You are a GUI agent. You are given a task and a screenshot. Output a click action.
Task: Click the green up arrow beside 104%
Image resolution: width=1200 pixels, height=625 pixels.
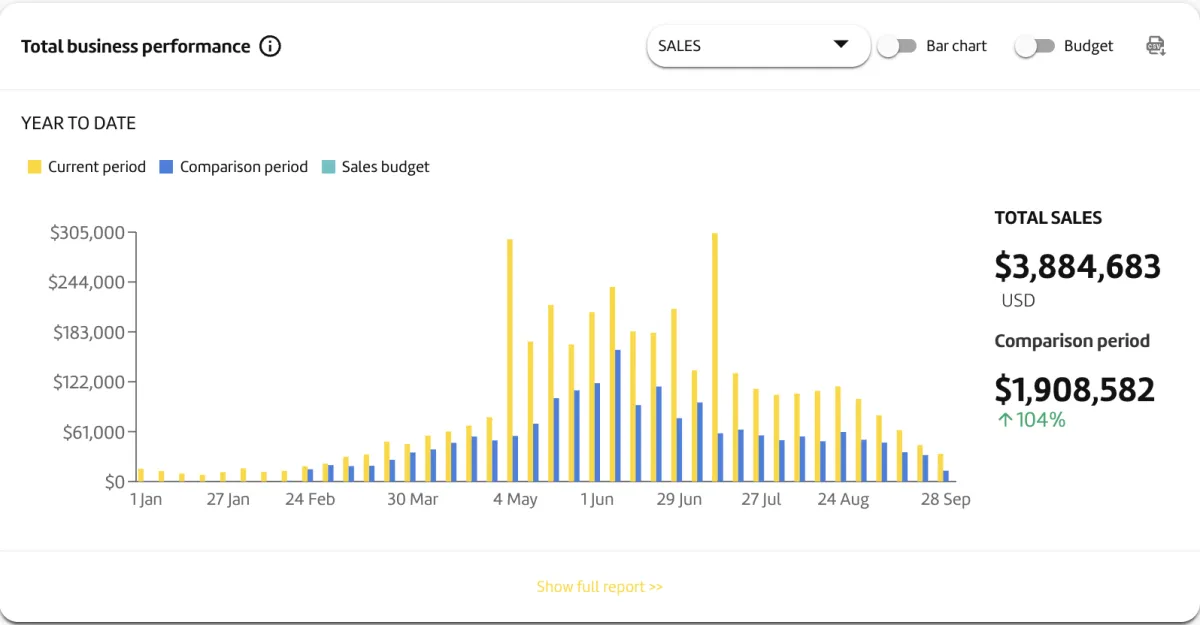click(1004, 420)
